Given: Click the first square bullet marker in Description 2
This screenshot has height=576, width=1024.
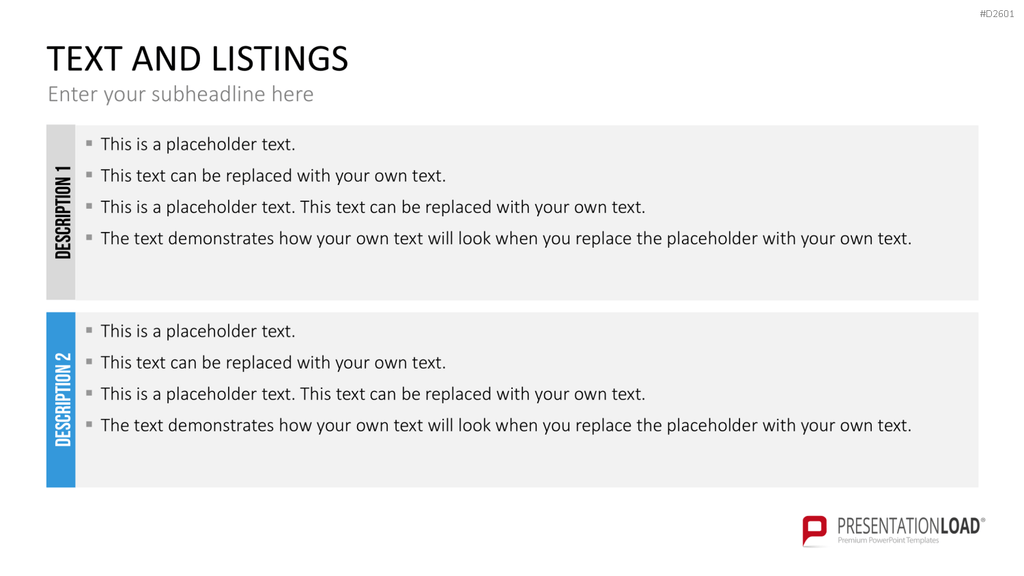Looking at the screenshot, I should click(x=89, y=330).
